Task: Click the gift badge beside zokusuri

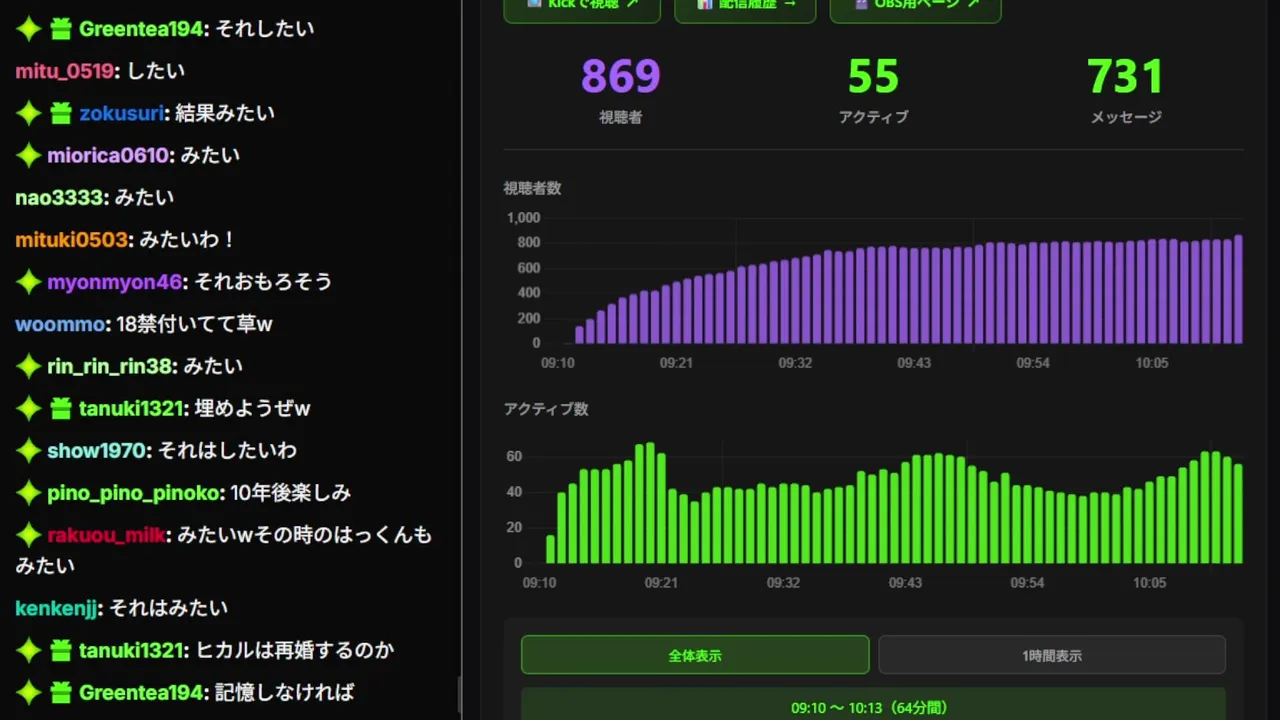Action: 60,113
